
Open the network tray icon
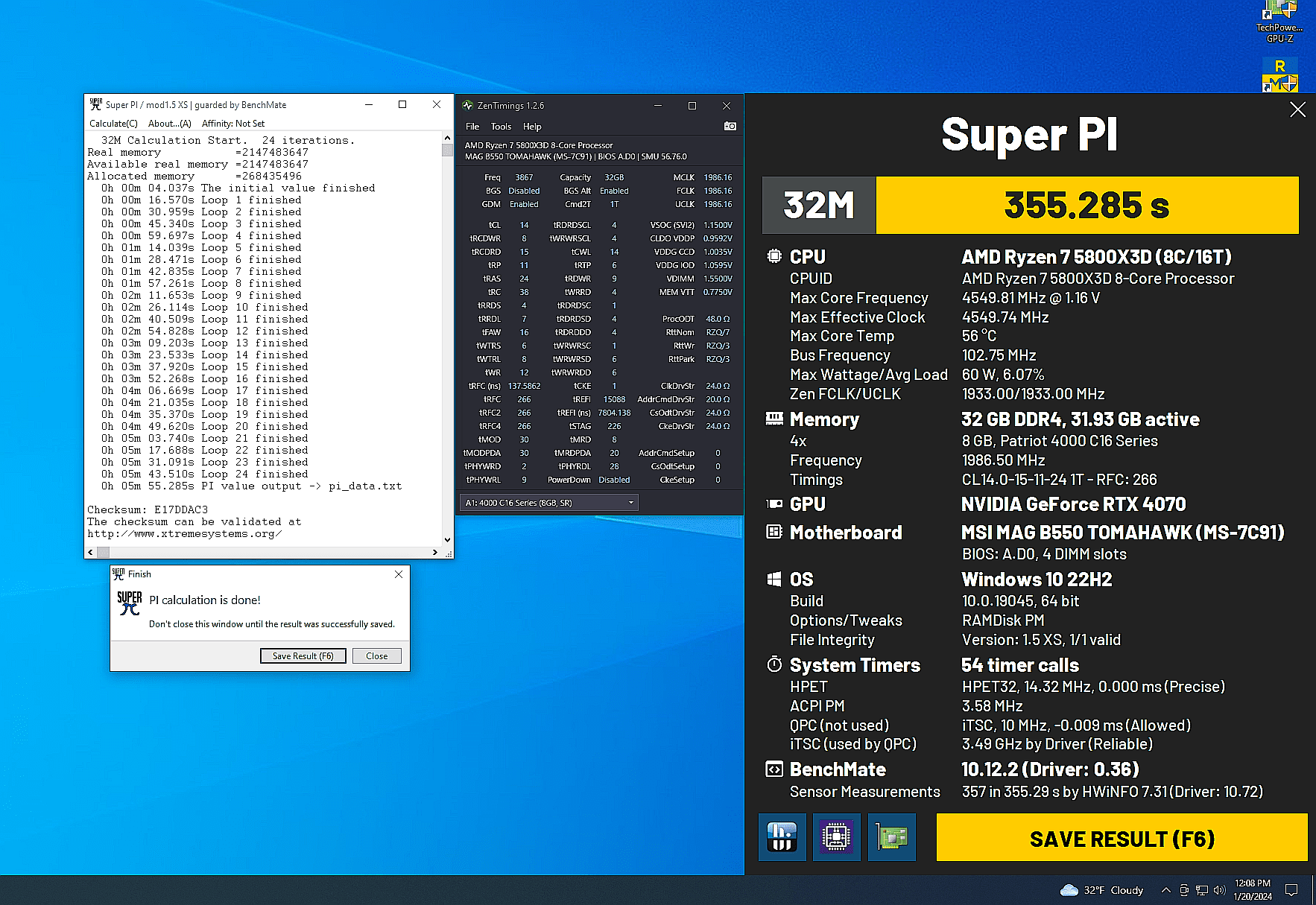click(1202, 890)
